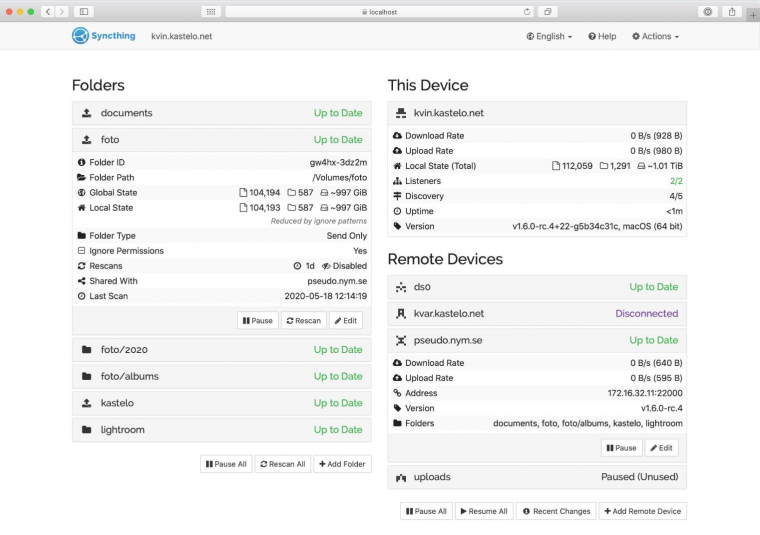Image resolution: width=760 pixels, height=535 pixels.
Task: Click the Safari downloads icon
Action: pyautogui.click(x=708, y=11)
